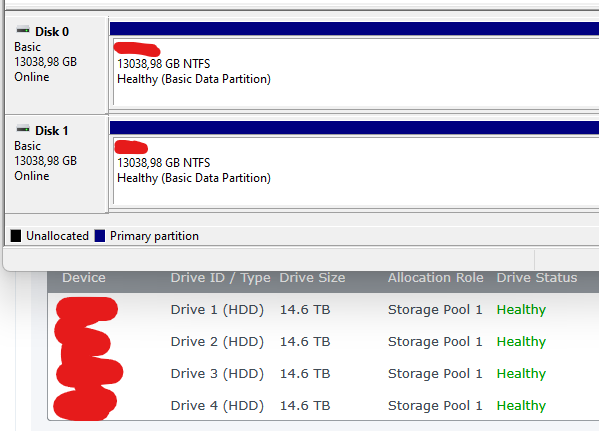Viewport: 599px width, 431px height.
Task: Select the Disk 0 label panel
Action: pyautogui.click(x=56, y=65)
